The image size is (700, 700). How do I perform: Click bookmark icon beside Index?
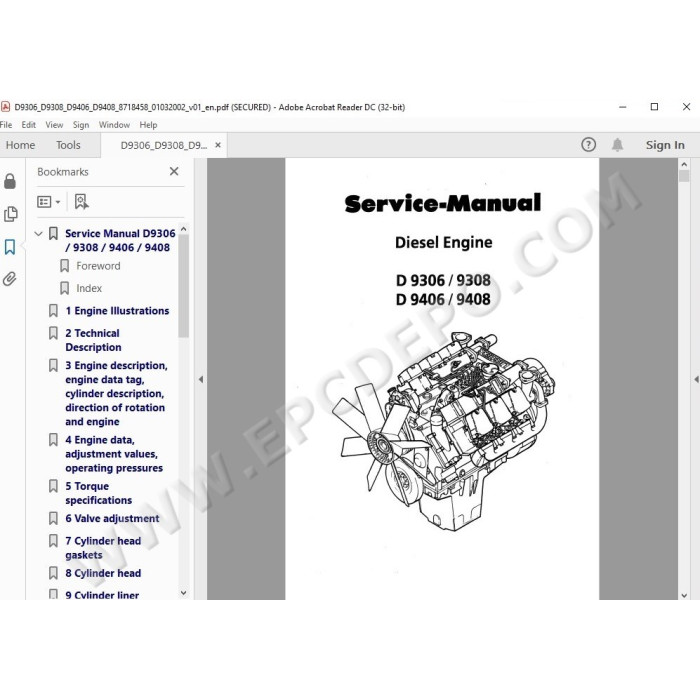(64, 288)
